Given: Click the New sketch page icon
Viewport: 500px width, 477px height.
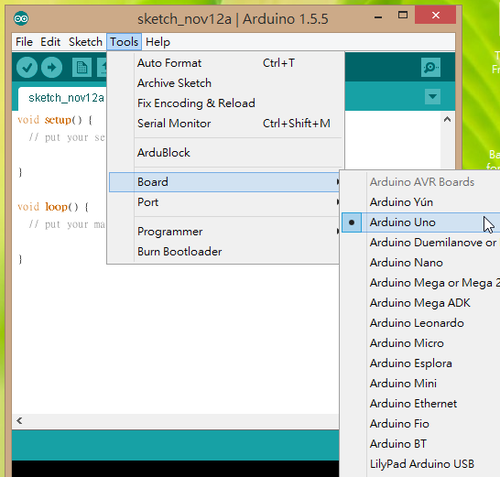Looking at the screenshot, I should (82, 68).
